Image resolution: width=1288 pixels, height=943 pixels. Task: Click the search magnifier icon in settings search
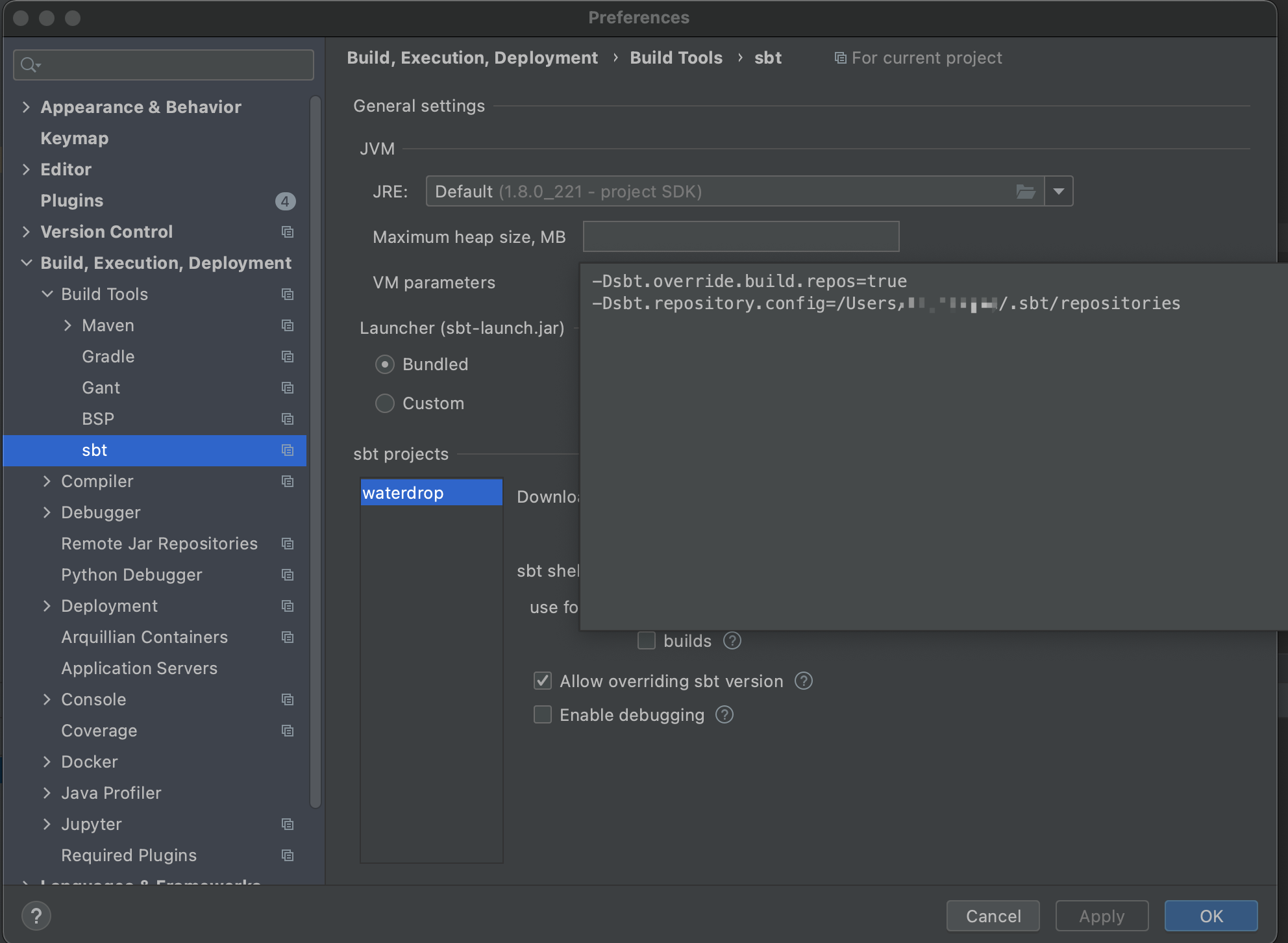29,65
